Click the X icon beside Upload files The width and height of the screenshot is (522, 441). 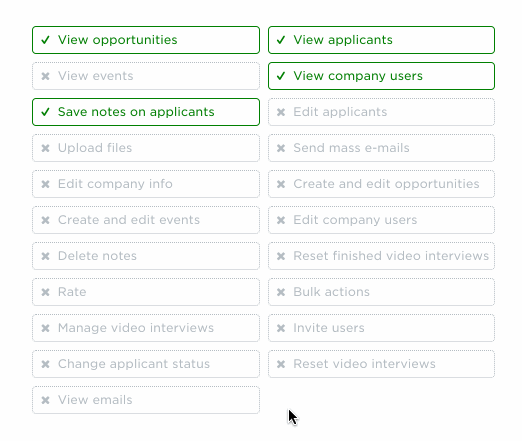[45, 148]
